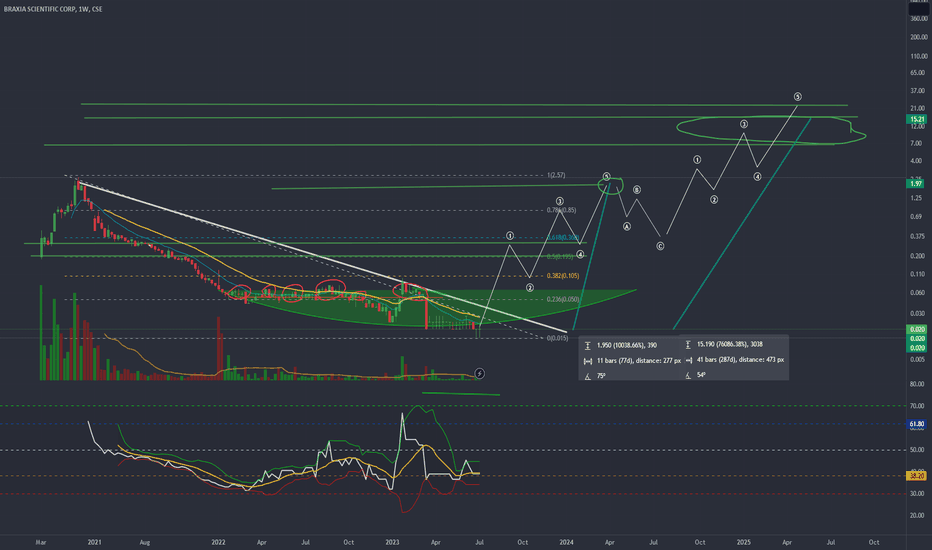
Task: Click the 37.00 price axis label
Action: click(917, 91)
